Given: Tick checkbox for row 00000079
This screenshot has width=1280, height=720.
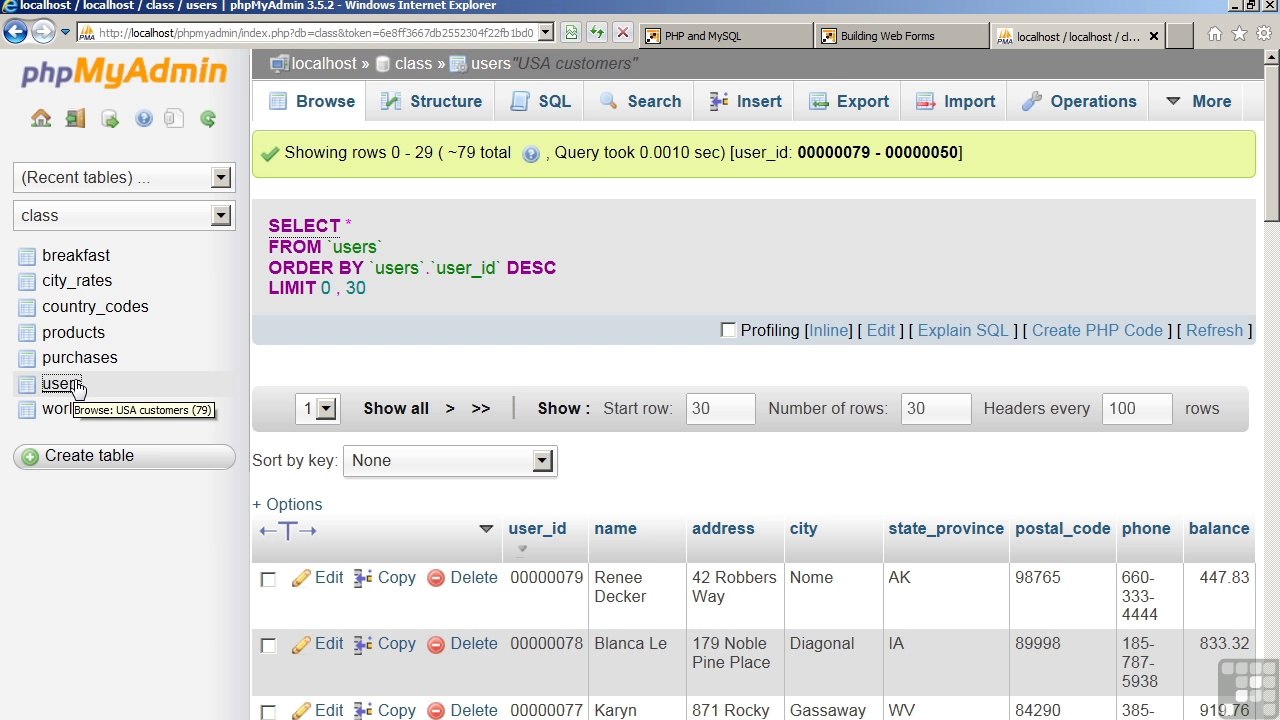Looking at the screenshot, I should (x=268, y=580).
